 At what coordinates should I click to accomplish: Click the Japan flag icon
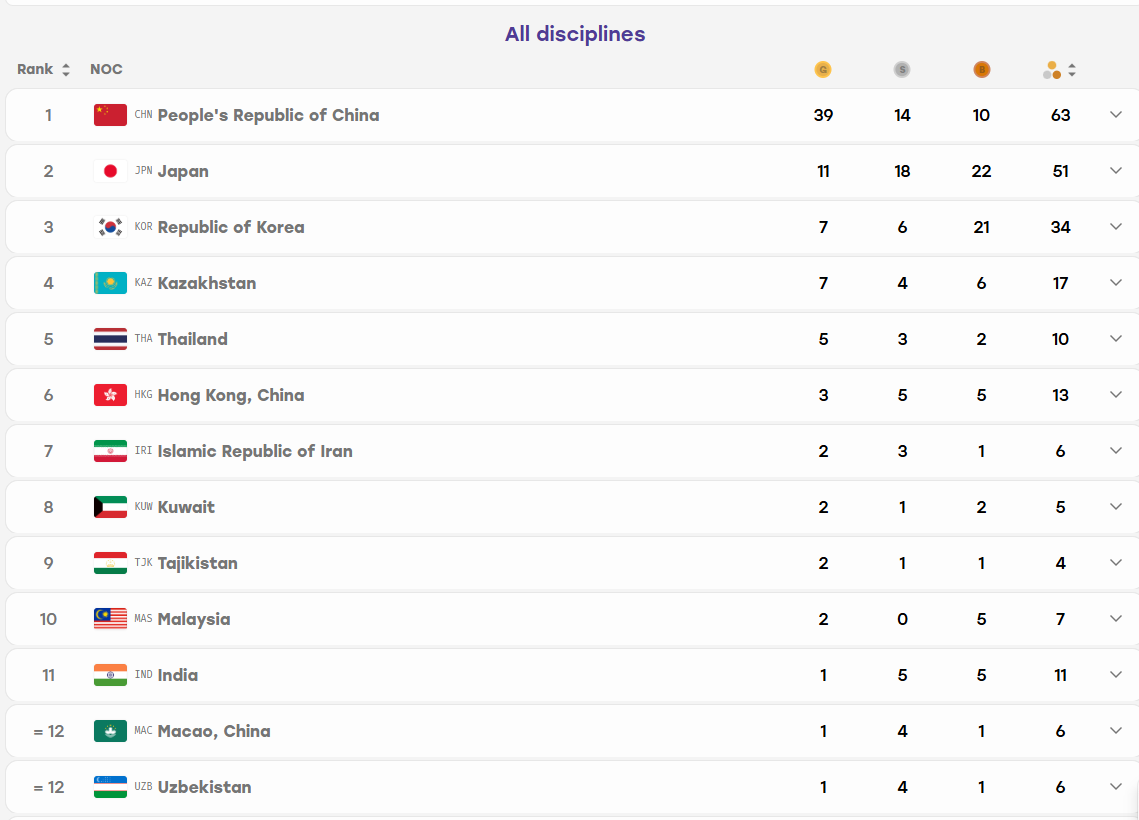coord(110,171)
